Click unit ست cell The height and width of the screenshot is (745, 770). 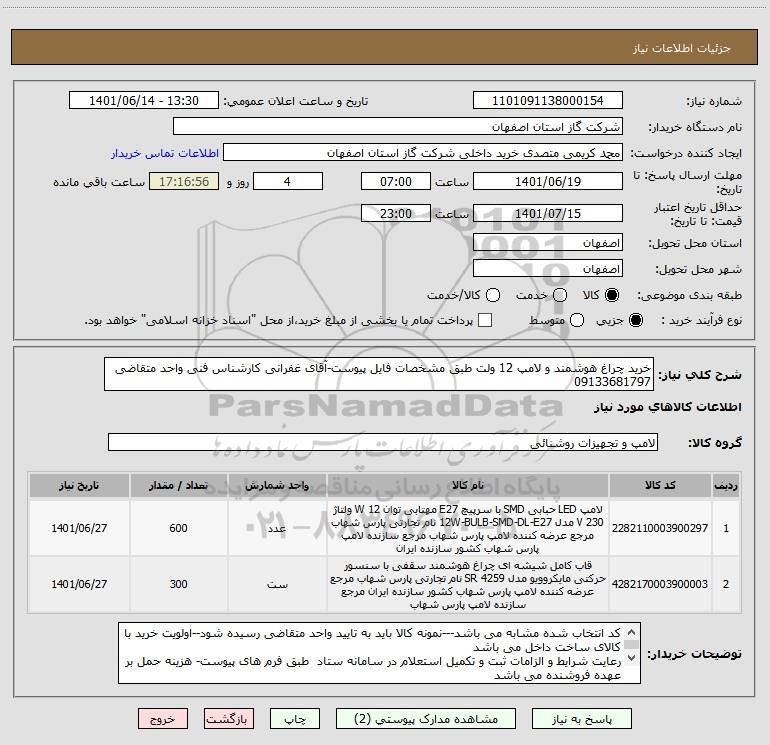click(x=277, y=584)
